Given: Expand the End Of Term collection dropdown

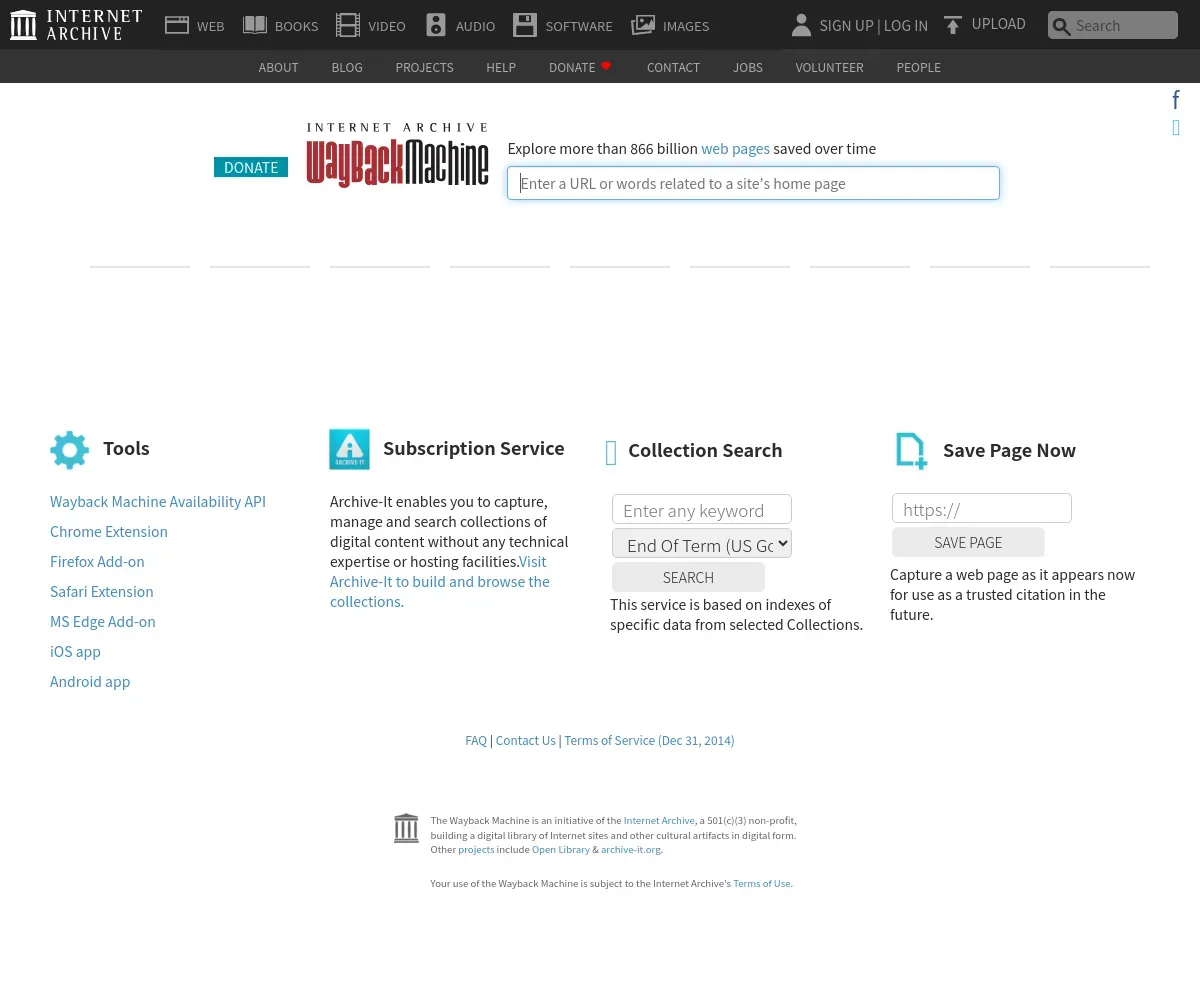Looking at the screenshot, I should tap(702, 543).
